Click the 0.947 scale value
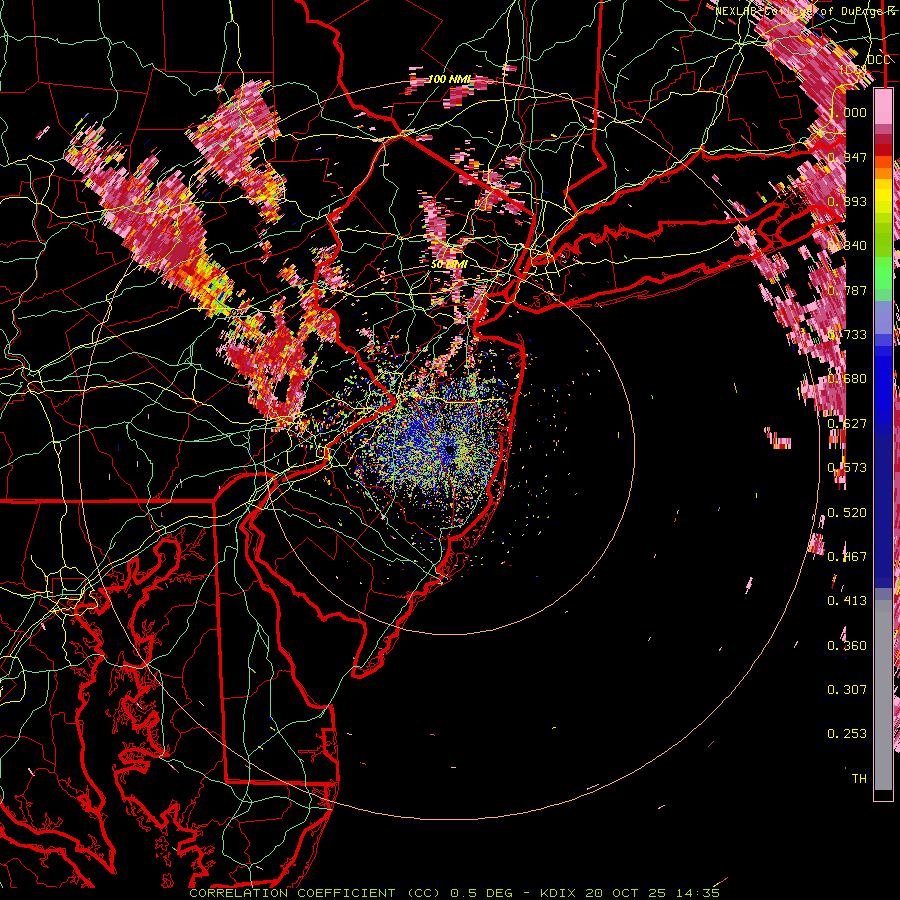Screen dimensions: 900x900 click(847, 157)
